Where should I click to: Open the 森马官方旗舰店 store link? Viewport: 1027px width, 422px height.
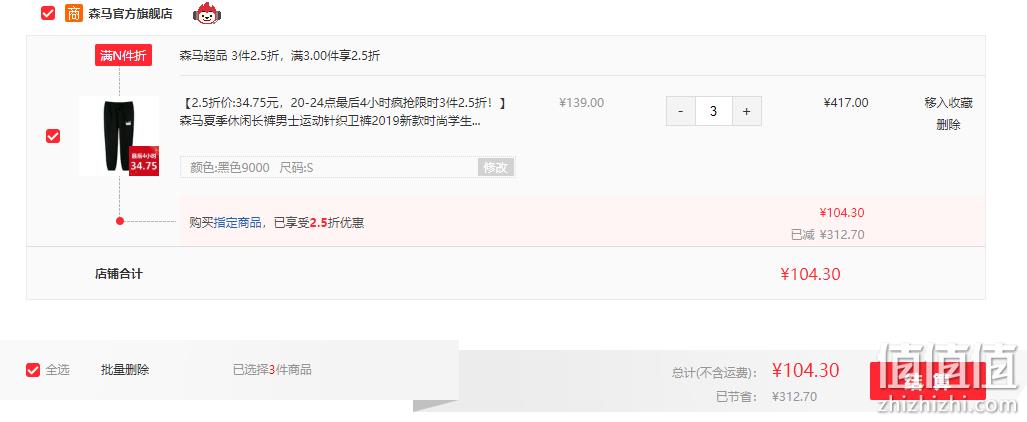click(x=130, y=14)
